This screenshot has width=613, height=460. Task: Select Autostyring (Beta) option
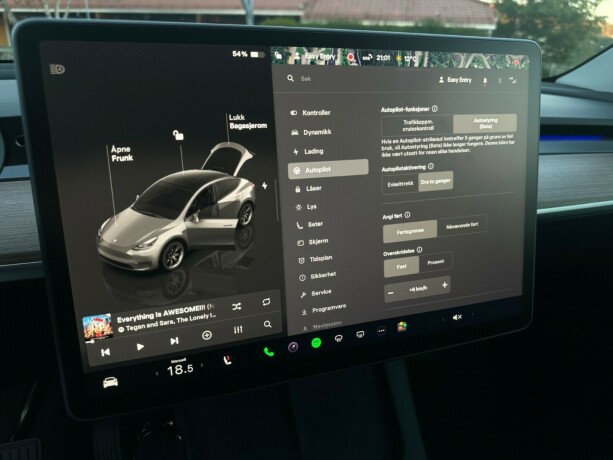point(485,124)
